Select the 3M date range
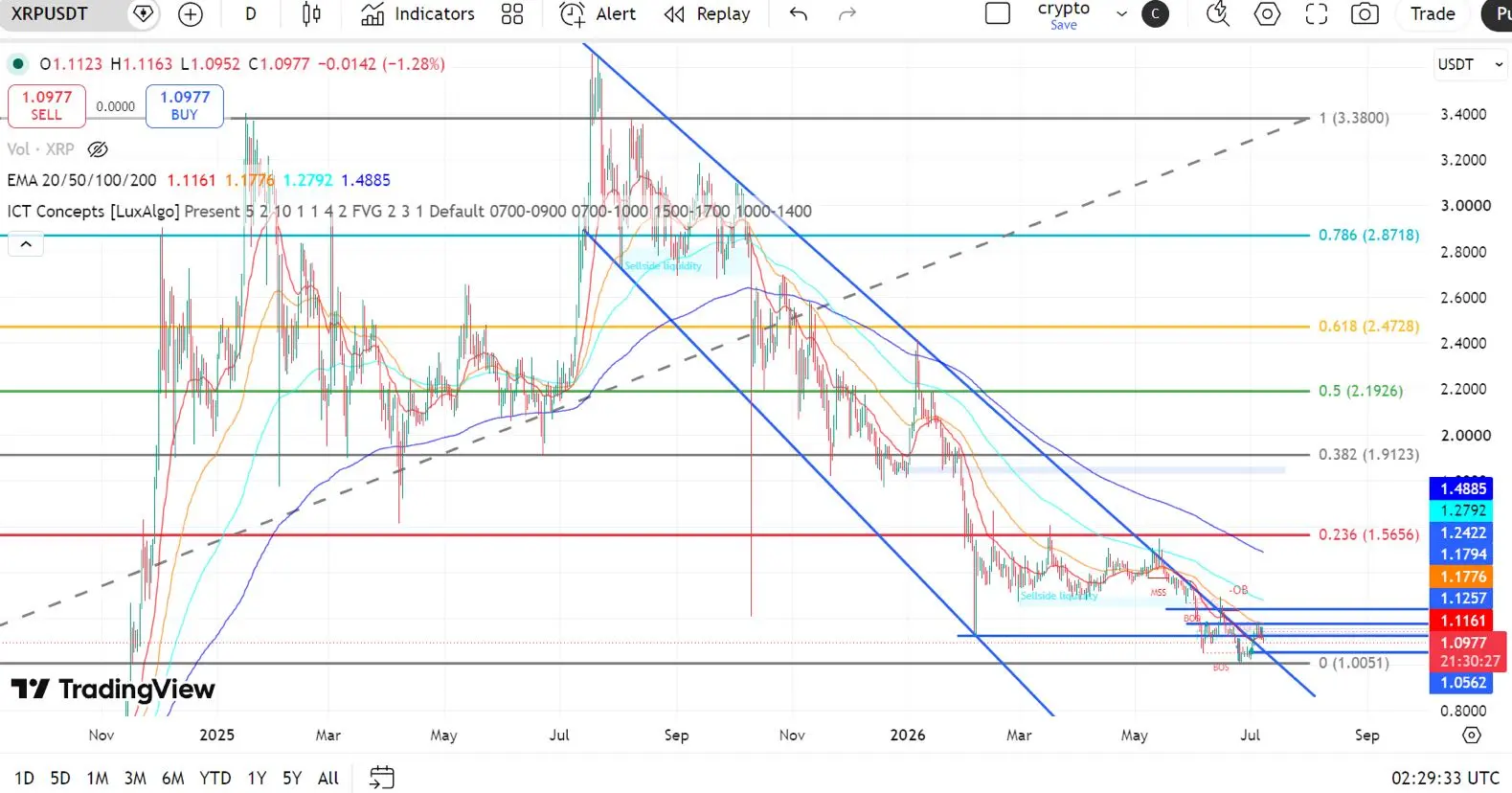1512x793 pixels. [x=135, y=778]
